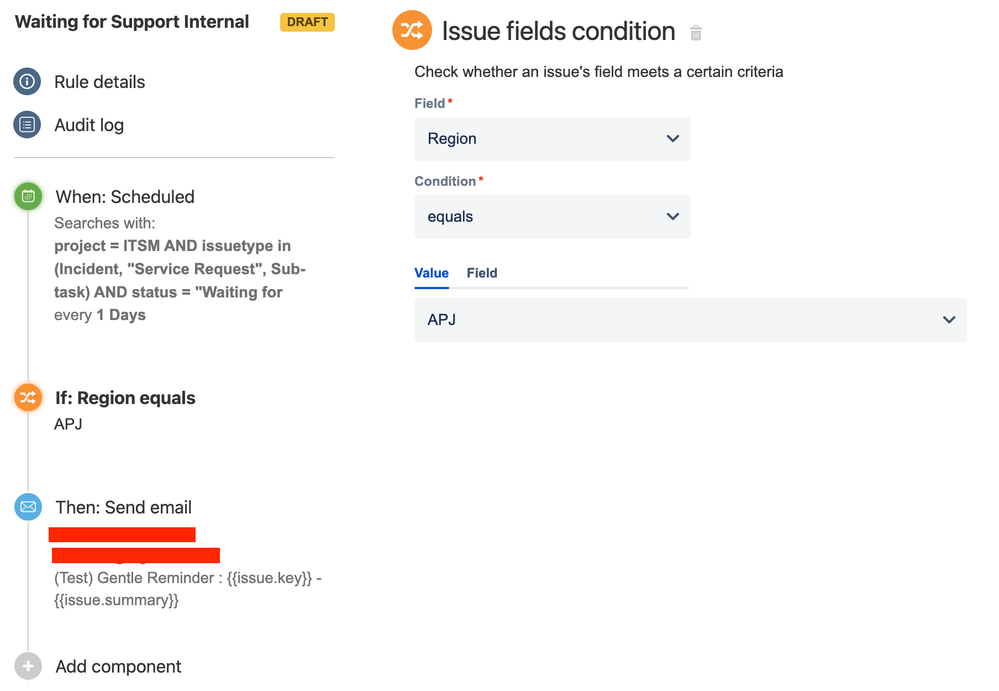This screenshot has height=691, width=999.
Task: Open the Region field dropdown
Action: click(552, 139)
